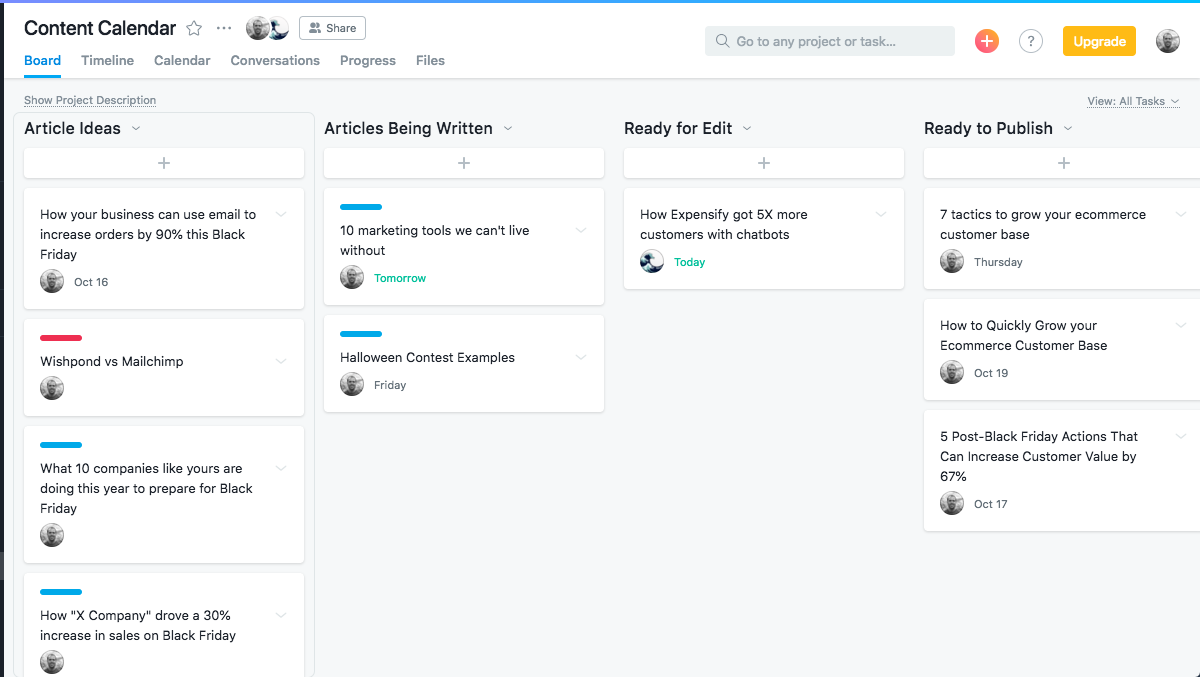
Task: Open the Conversations tab
Action: pos(275,60)
